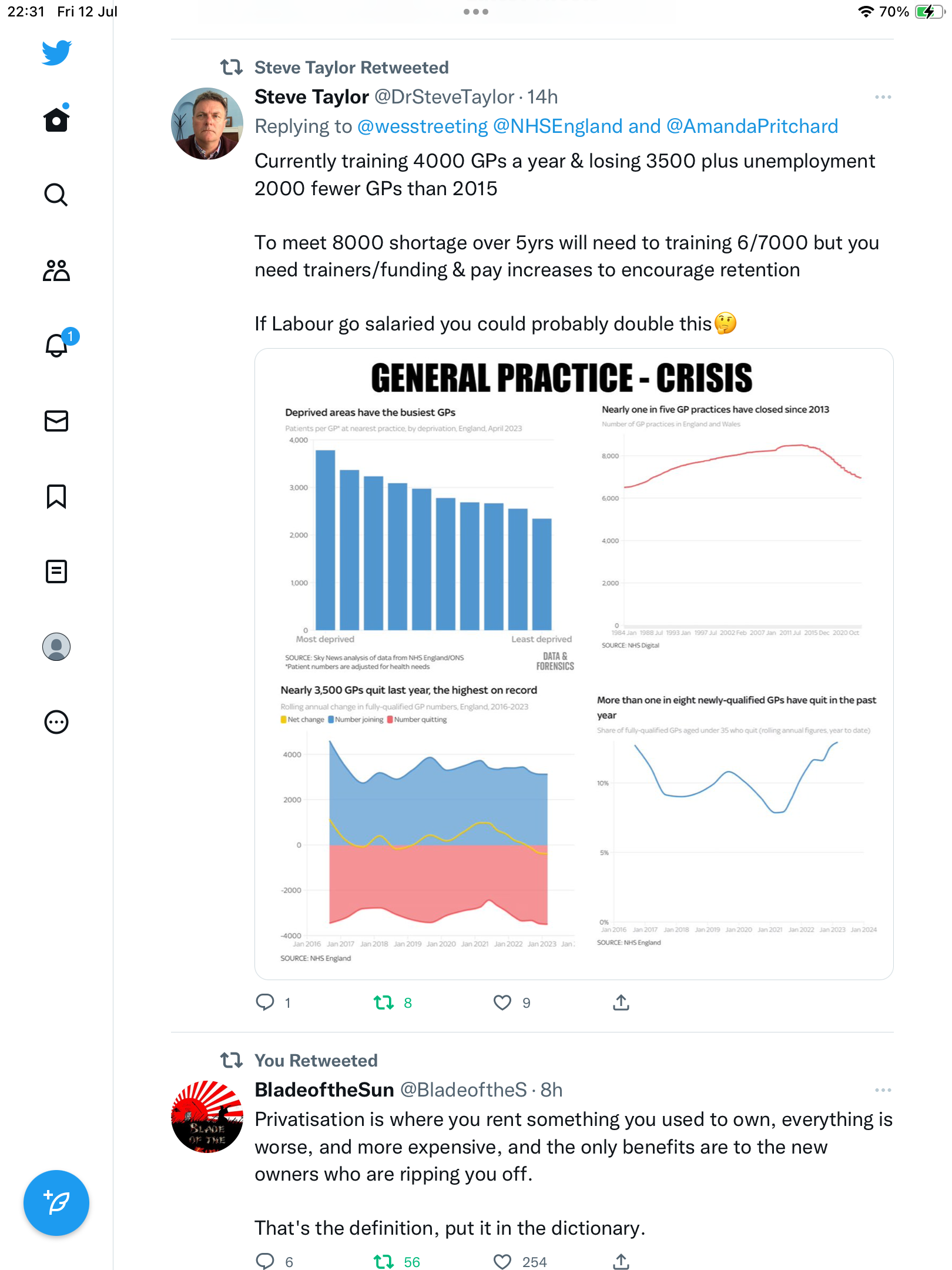Share Steve Taylor's tweet
952x1270 pixels.
[621, 1002]
